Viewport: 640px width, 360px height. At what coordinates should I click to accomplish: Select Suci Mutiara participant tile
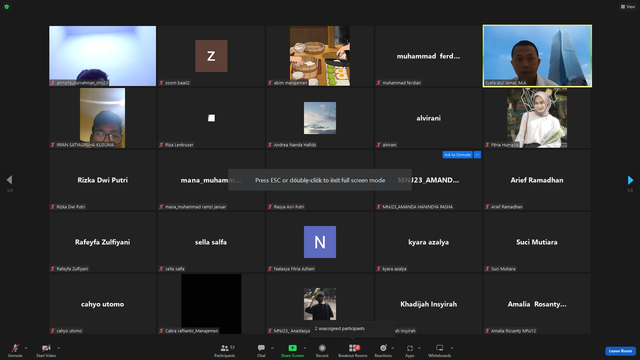pos(537,242)
